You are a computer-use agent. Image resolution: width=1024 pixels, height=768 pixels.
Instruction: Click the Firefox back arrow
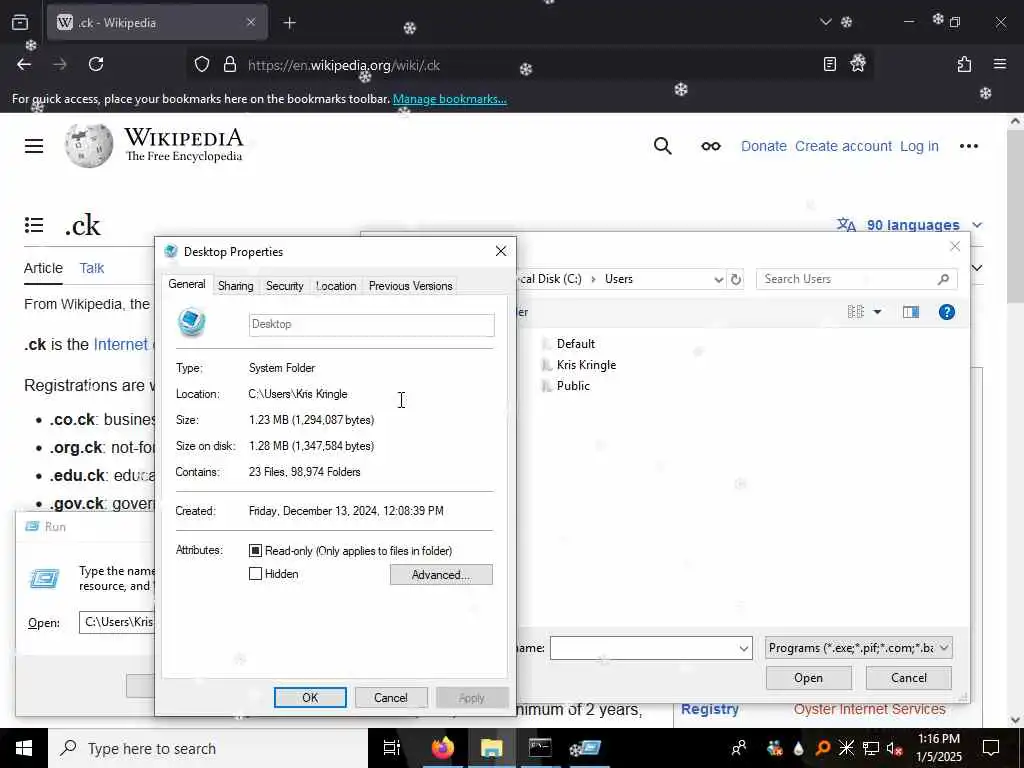click(x=24, y=64)
